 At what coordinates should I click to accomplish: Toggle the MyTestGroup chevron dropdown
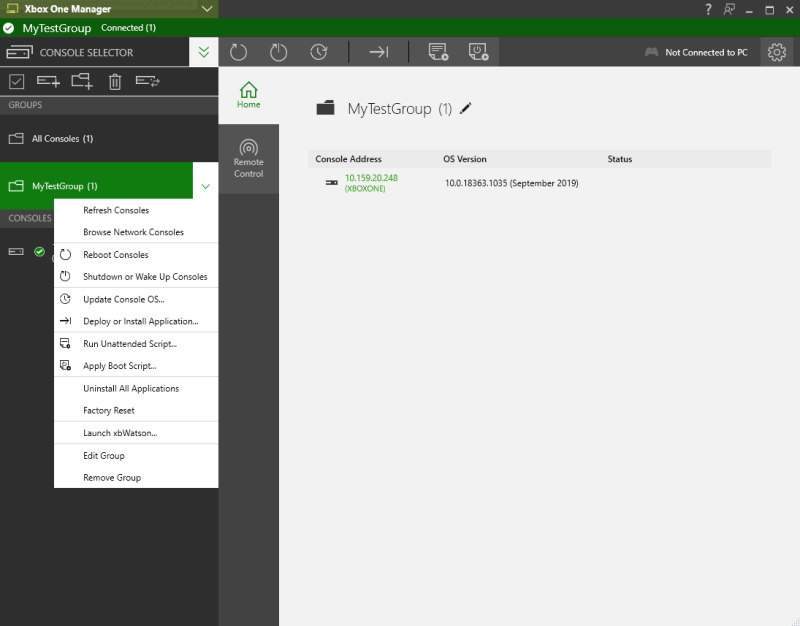coord(206,186)
